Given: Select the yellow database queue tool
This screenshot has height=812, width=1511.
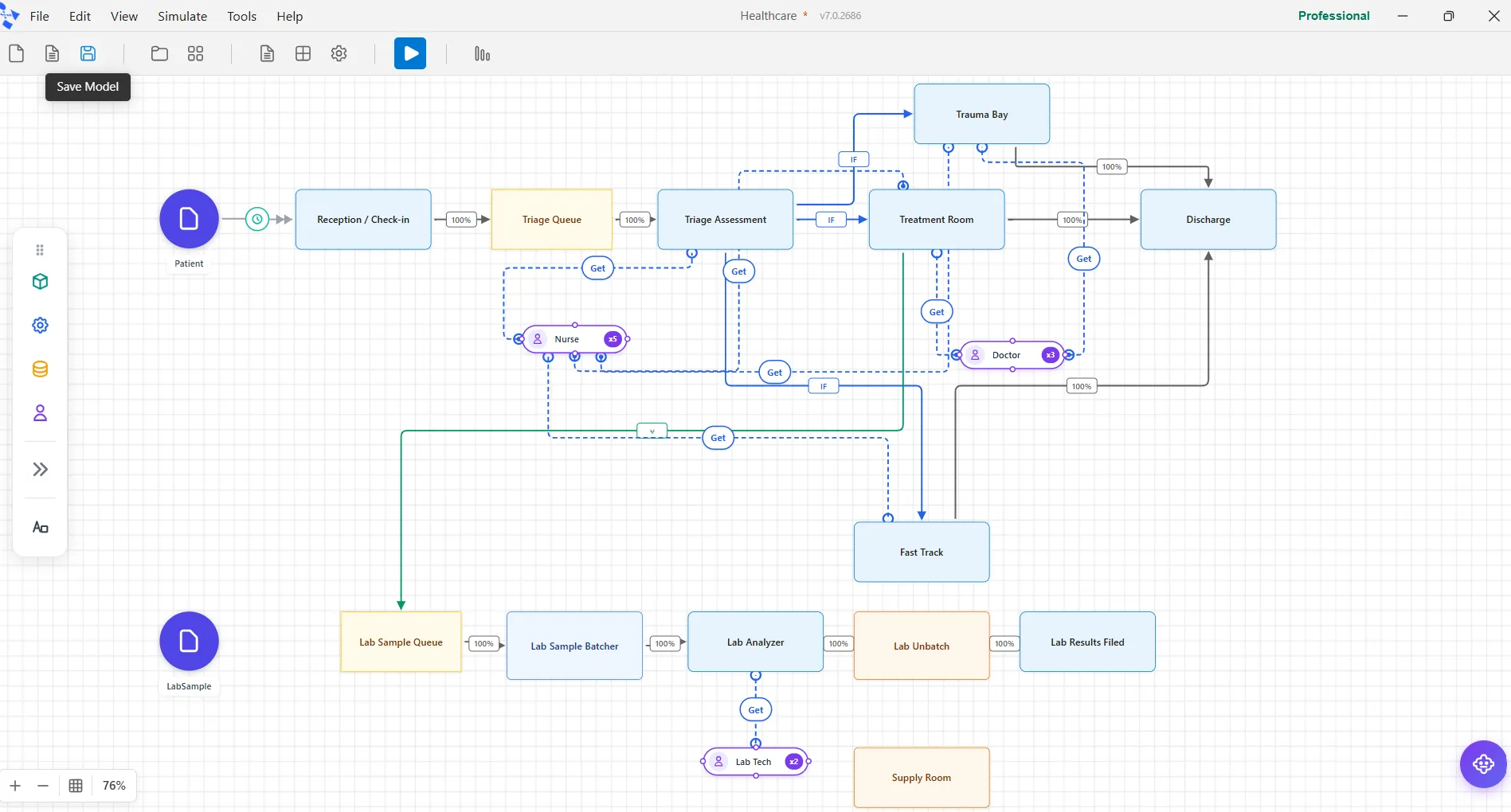Looking at the screenshot, I should click(x=40, y=369).
